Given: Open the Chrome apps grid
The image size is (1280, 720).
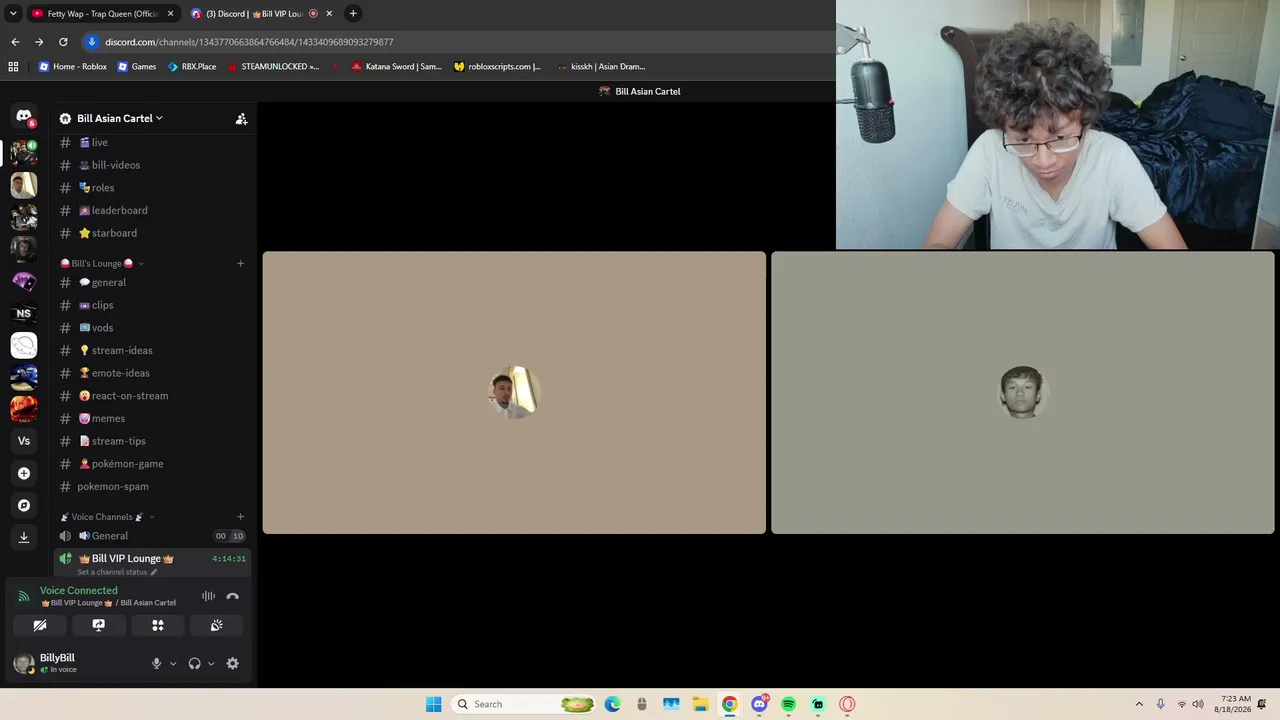Looking at the screenshot, I should [x=13, y=67].
